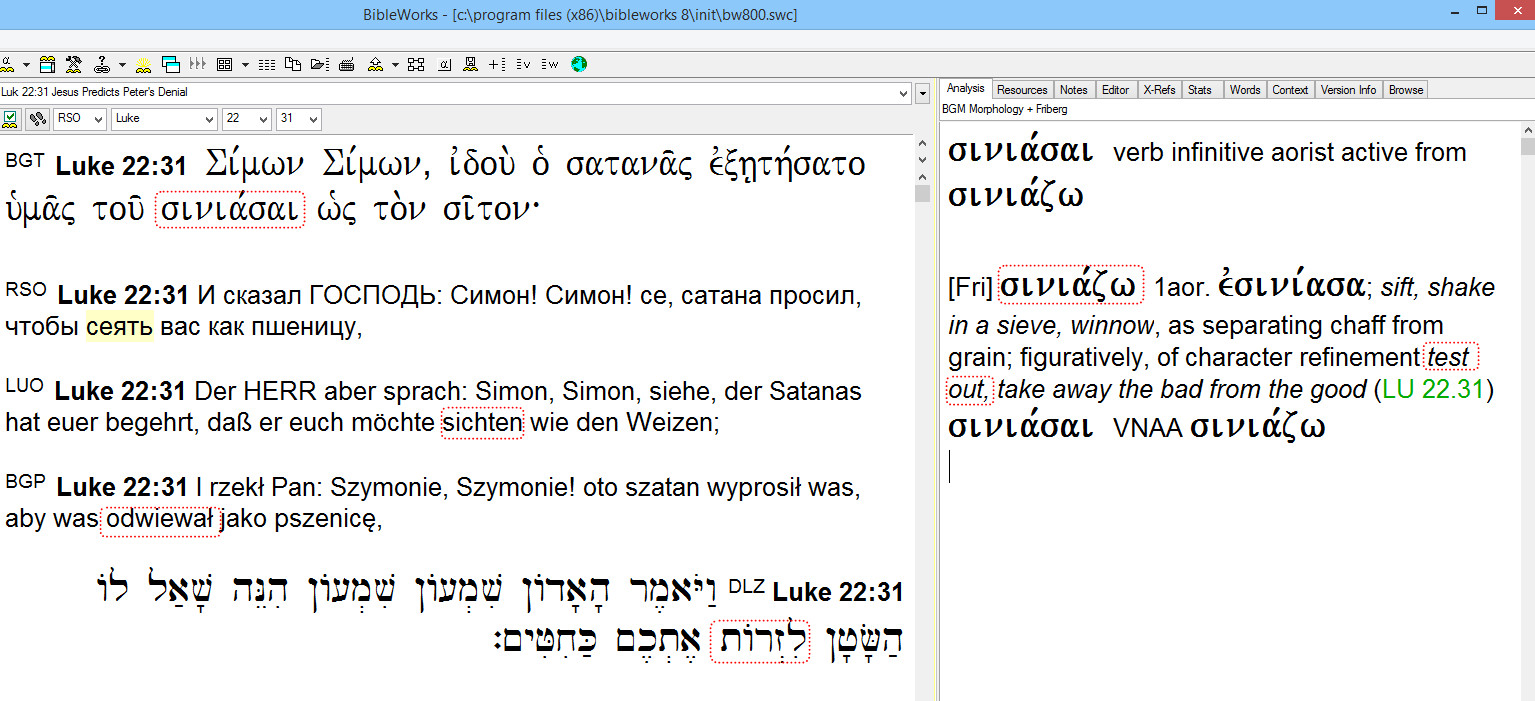This screenshot has height=701, width=1535.
Task: Open the Editor tab
Action: [1115, 90]
